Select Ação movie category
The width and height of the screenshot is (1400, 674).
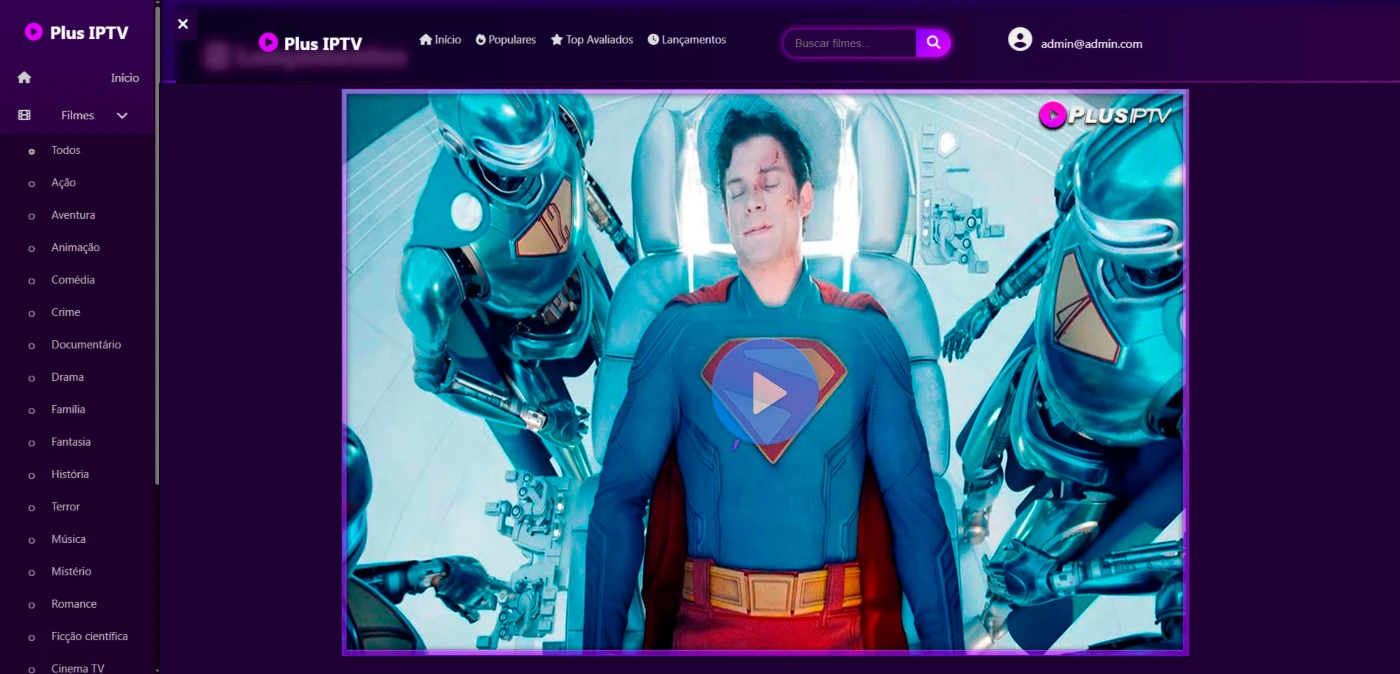[64, 183]
